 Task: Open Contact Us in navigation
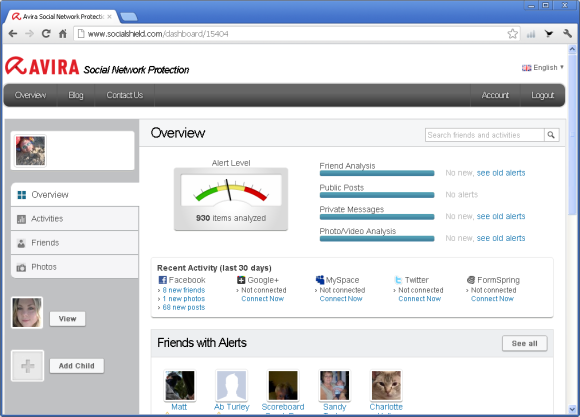click(125, 95)
